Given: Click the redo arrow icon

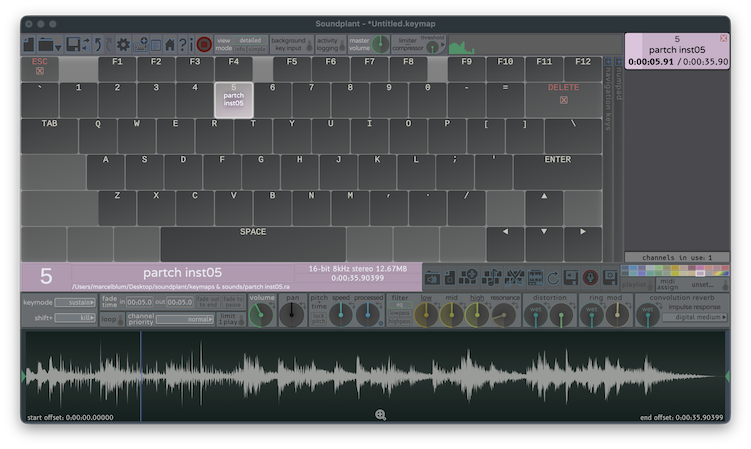Looking at the screenshot, I should [109, 45].
